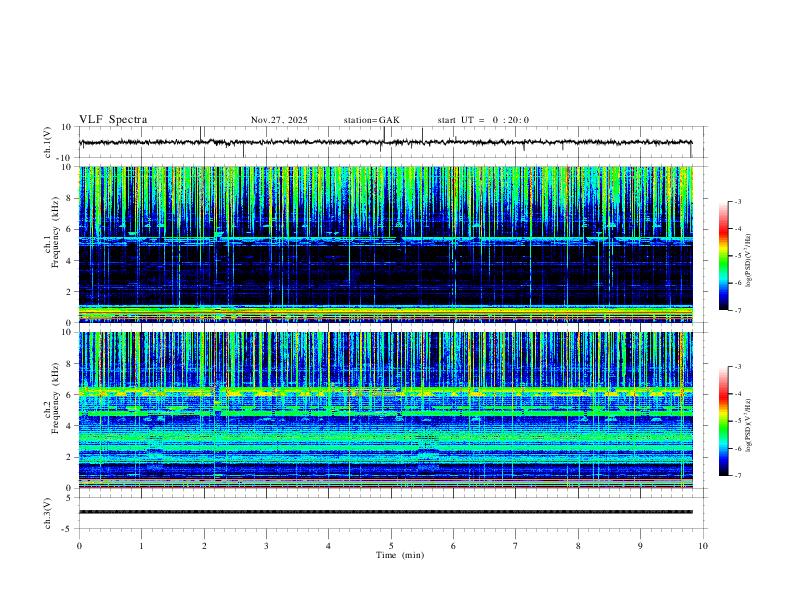
Task: Click the ch.1 voltage waveform trace
Action: (385, 142)
